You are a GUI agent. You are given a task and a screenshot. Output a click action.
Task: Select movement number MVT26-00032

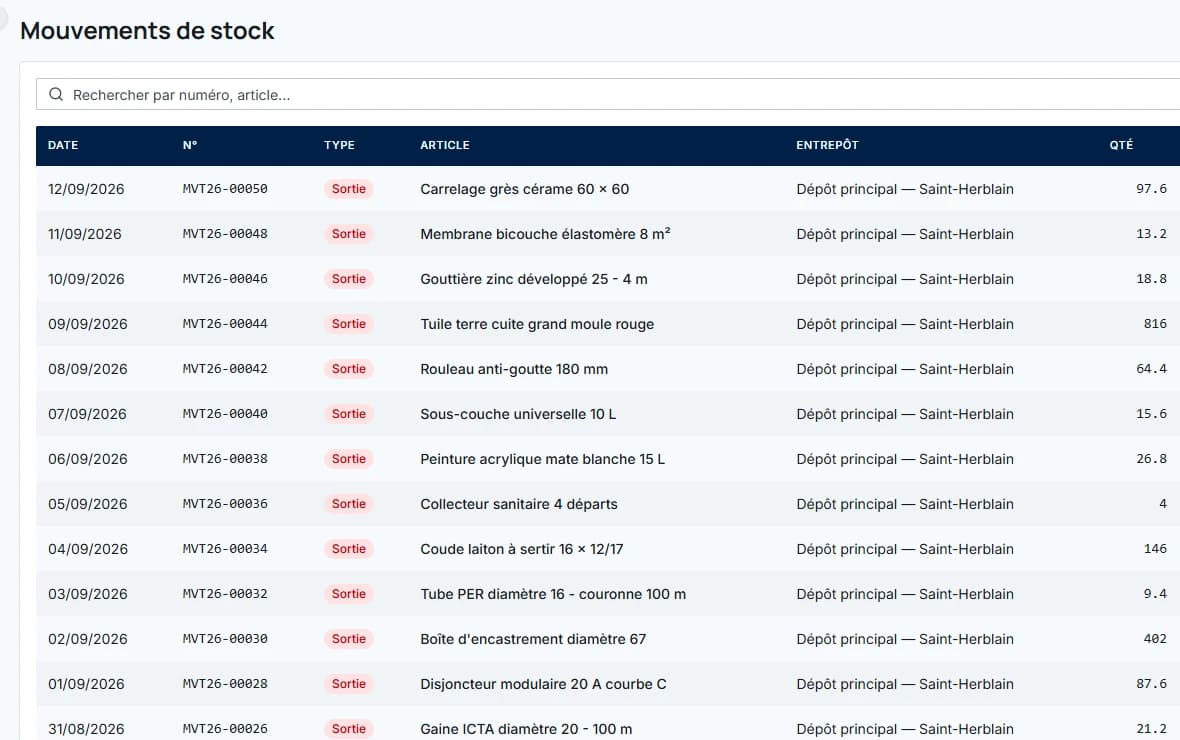point(225,594)
